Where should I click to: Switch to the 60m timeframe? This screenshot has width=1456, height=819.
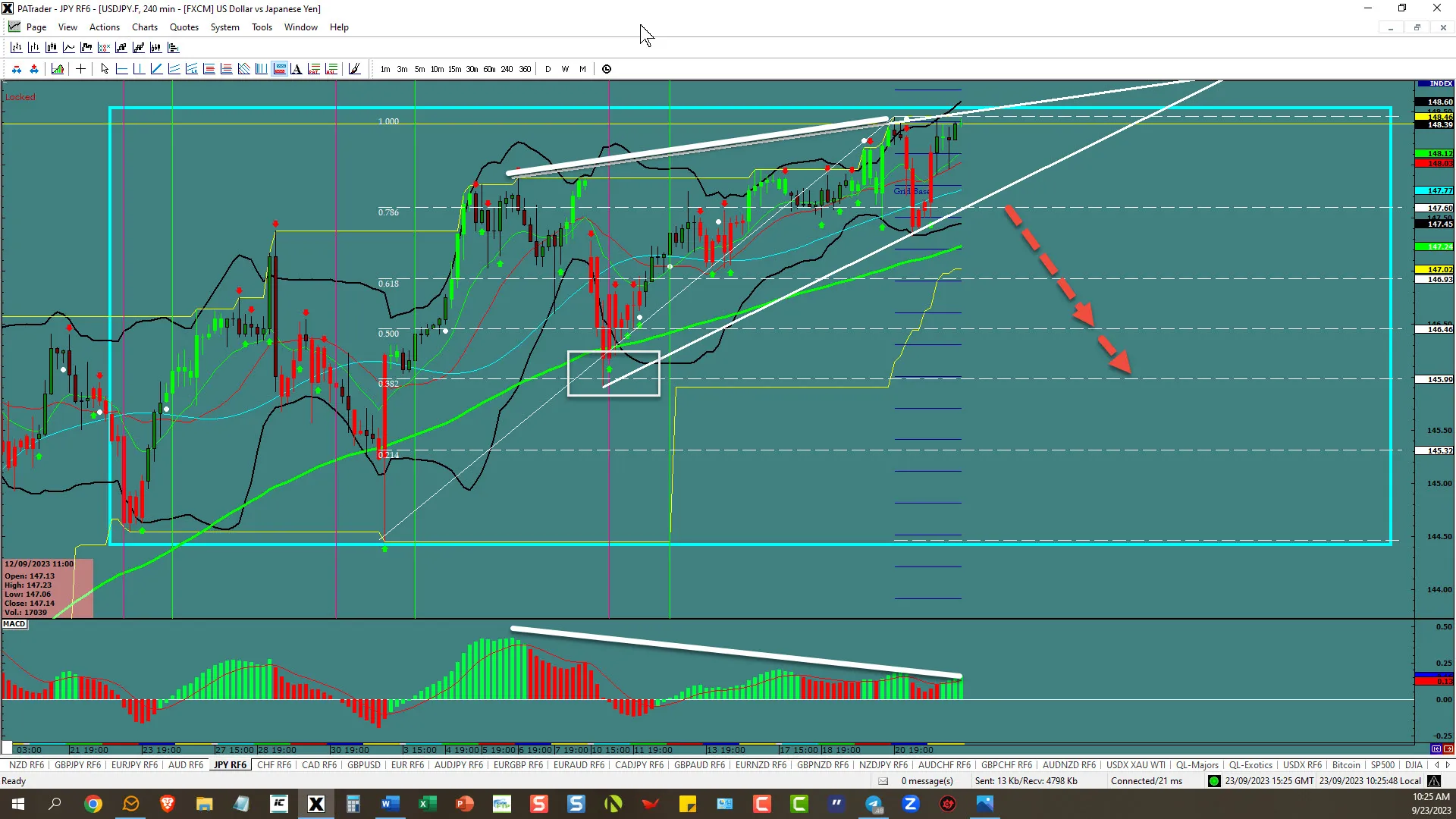[x=489, y=69]
